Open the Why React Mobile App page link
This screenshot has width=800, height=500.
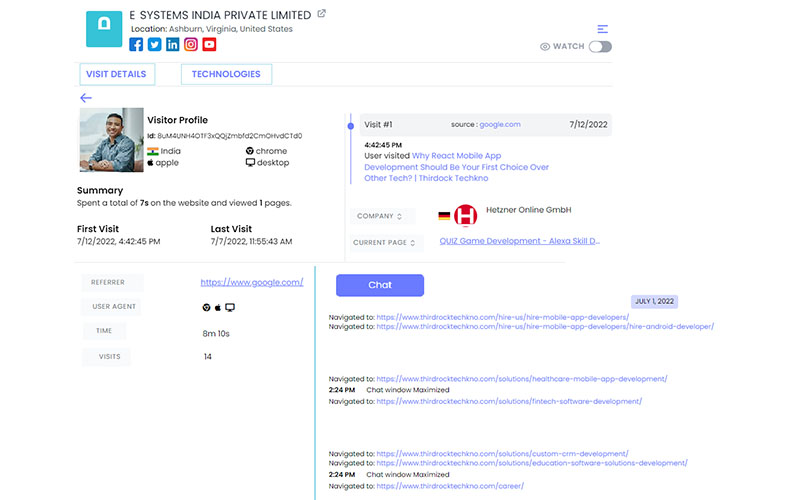456,167
